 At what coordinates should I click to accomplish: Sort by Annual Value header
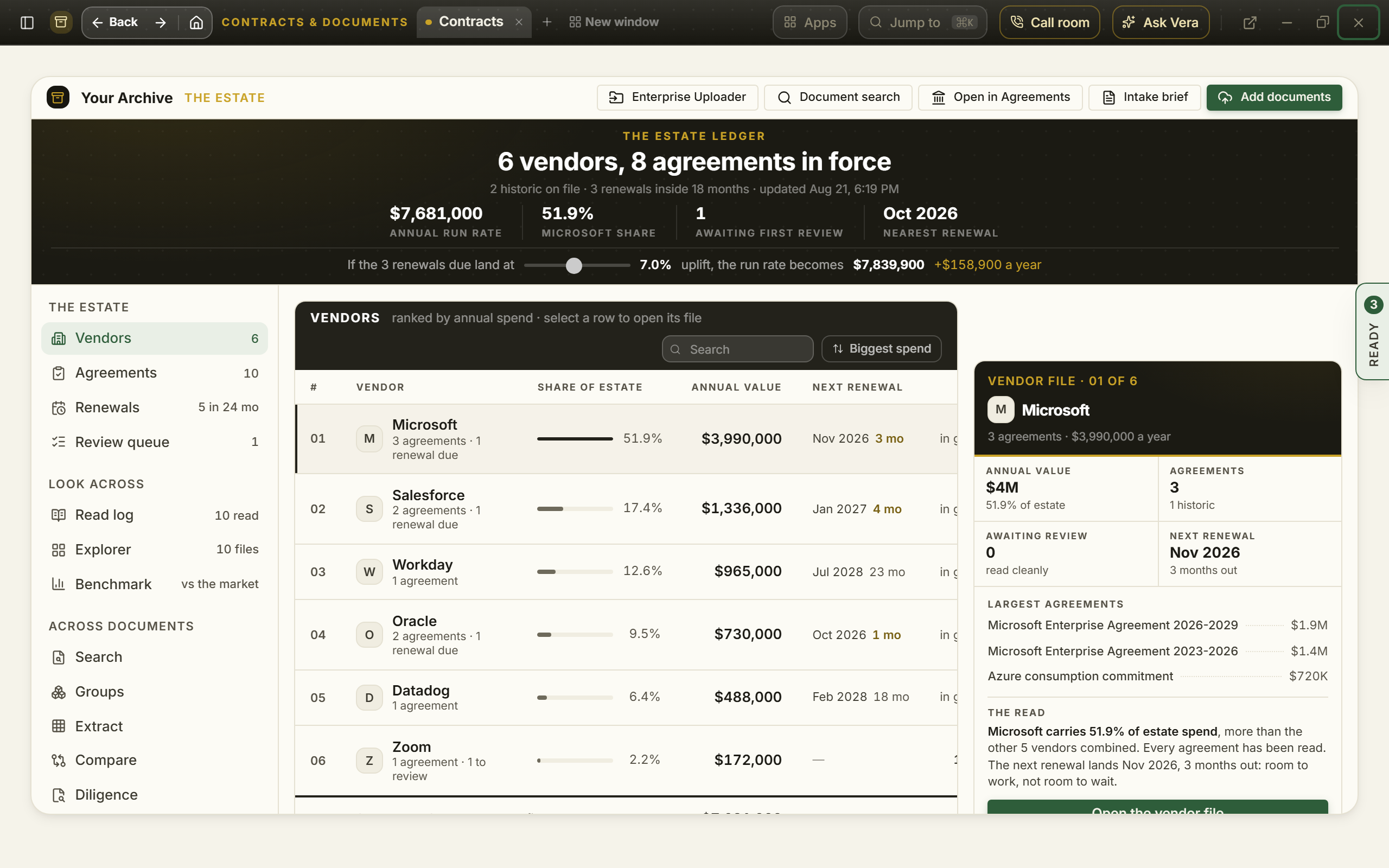736,387
